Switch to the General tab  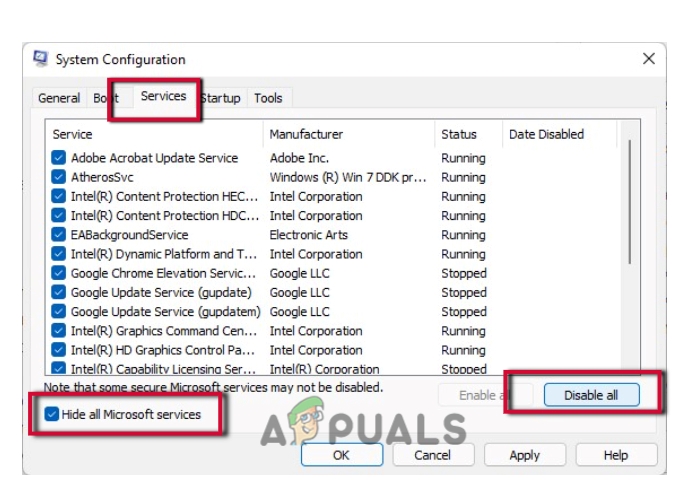(x=59, y=98)
